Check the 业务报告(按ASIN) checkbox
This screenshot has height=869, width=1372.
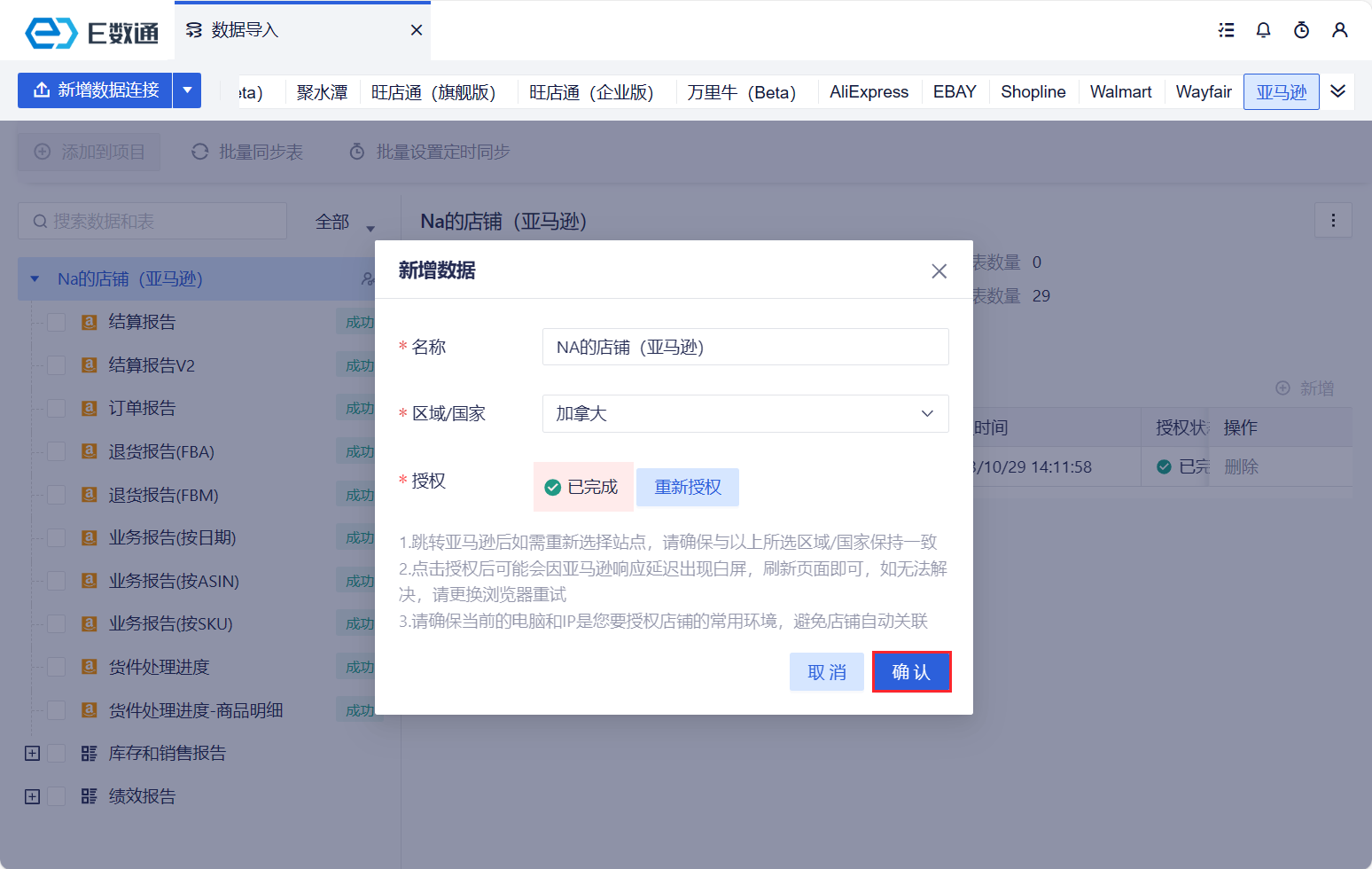[x=56, y=581]
